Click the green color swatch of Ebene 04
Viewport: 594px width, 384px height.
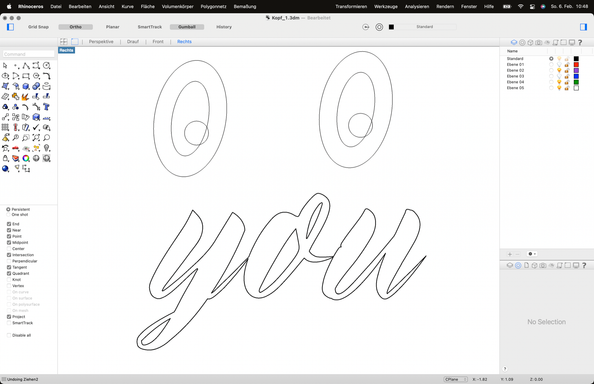576,82
